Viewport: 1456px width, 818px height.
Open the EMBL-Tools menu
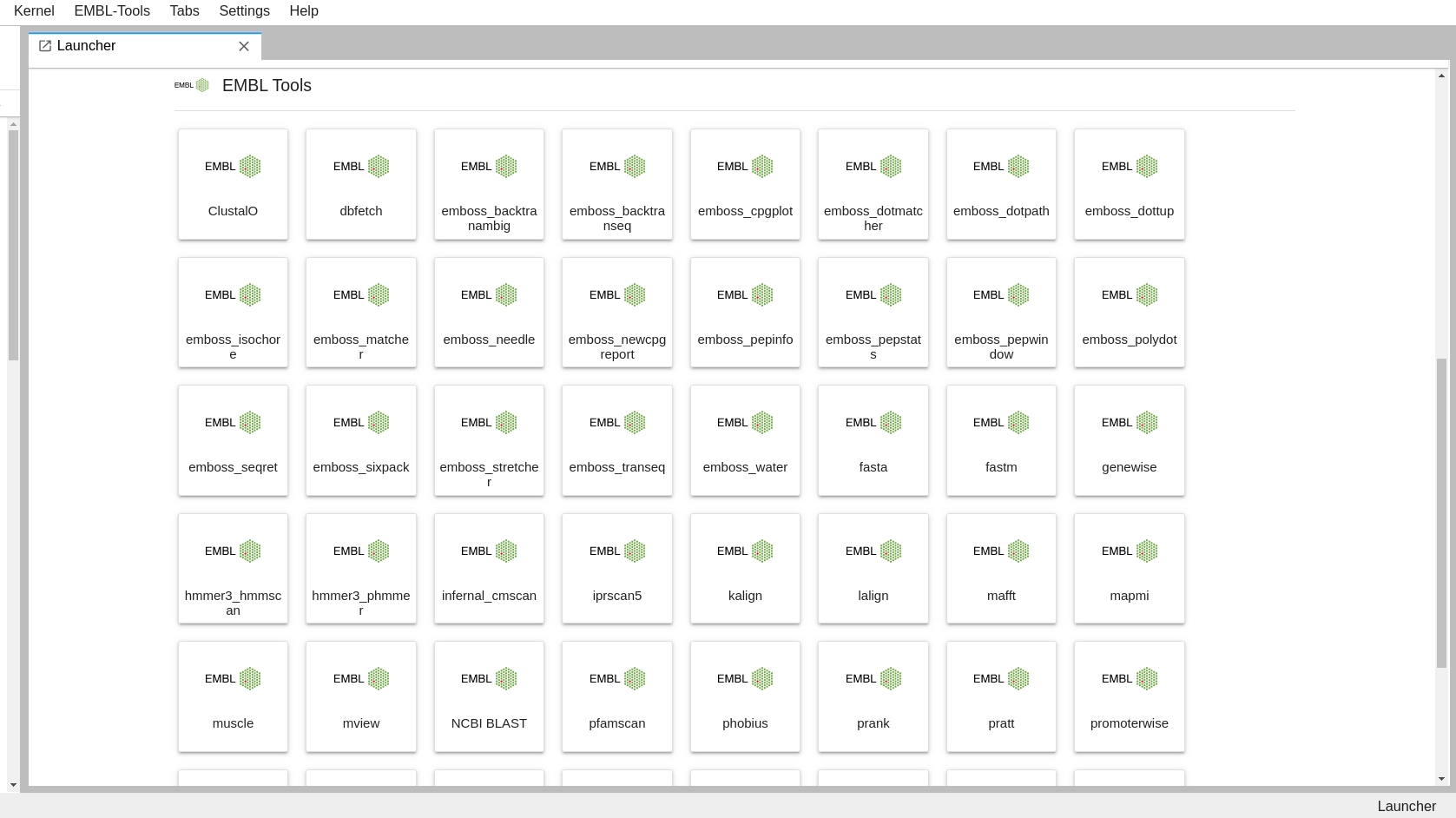point(112,10)
